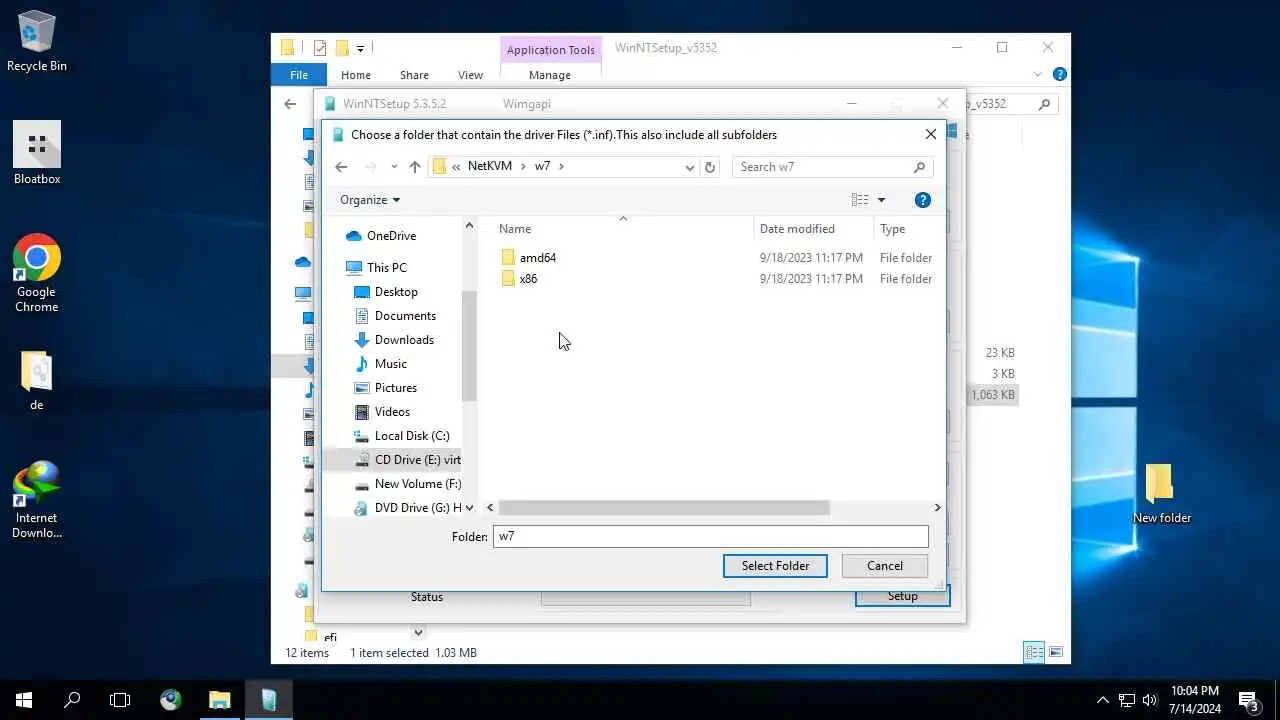Switch Explorer to large icons view

[x=1055, y=652]
